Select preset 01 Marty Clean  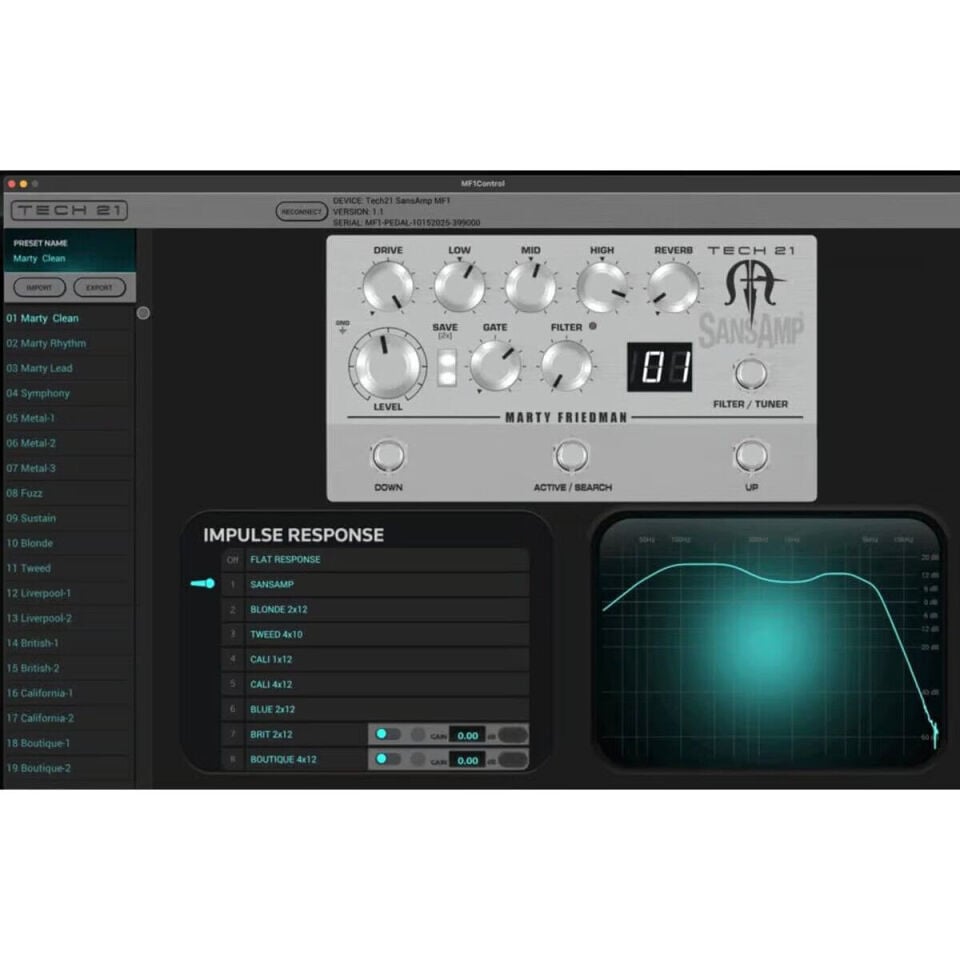pos(68,318)
